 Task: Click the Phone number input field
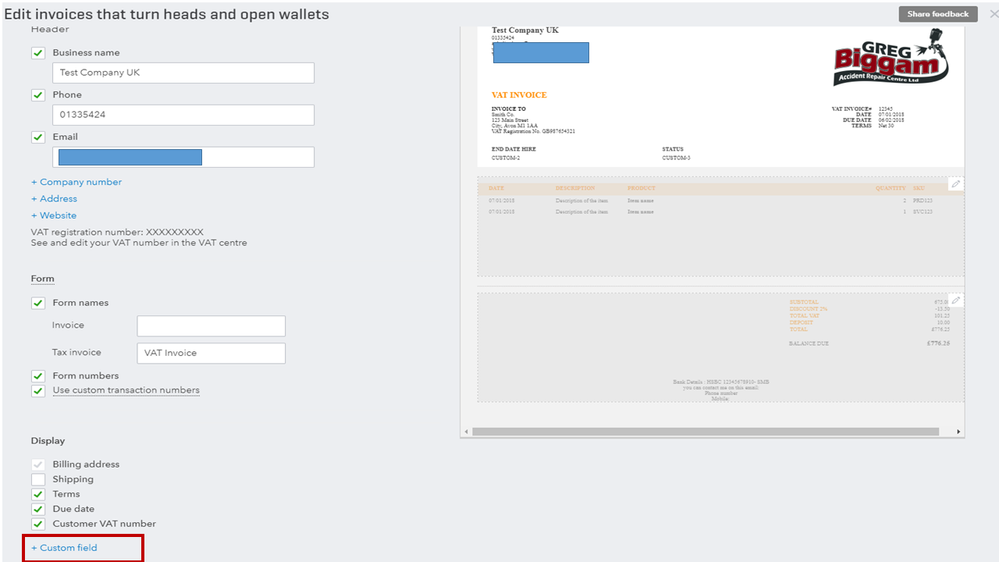[x=183, y=115]
